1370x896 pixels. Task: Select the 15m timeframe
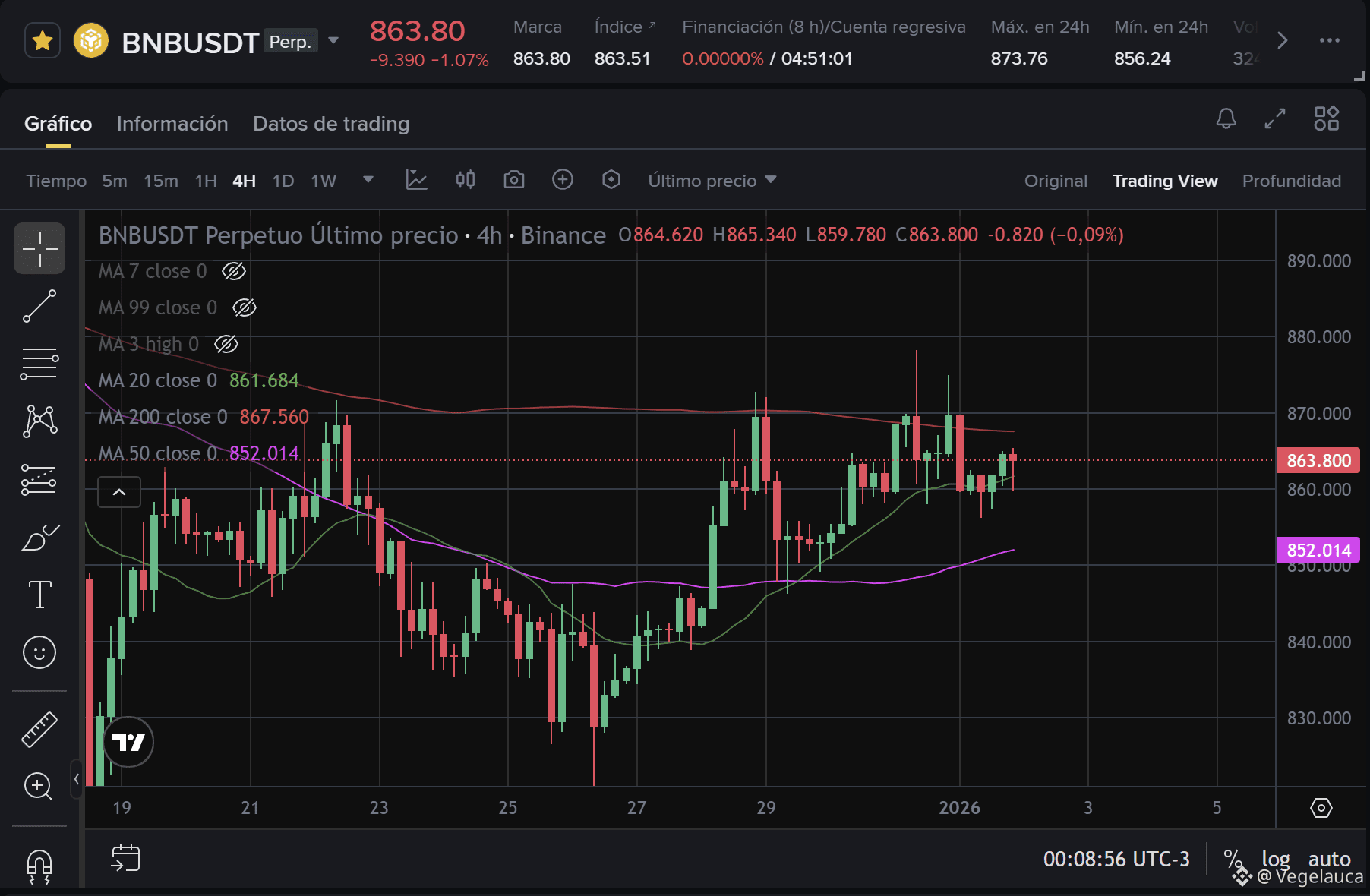(161, 181)
